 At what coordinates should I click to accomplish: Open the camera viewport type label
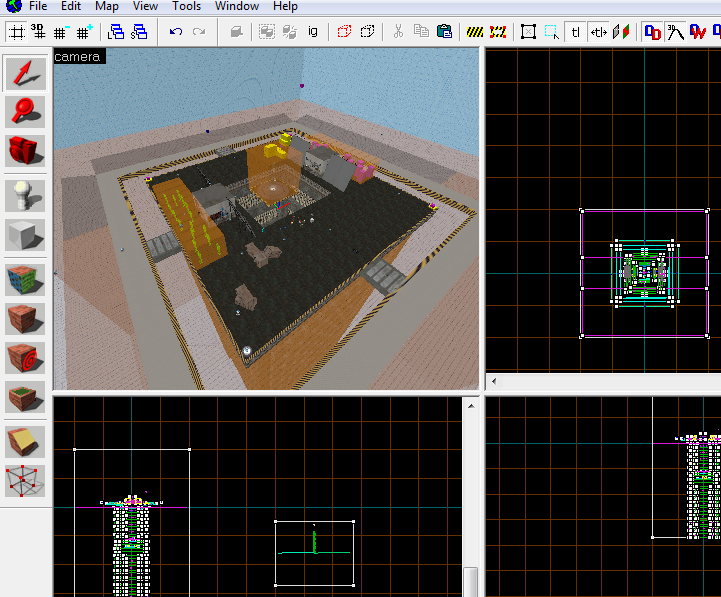tap(78, 57)
